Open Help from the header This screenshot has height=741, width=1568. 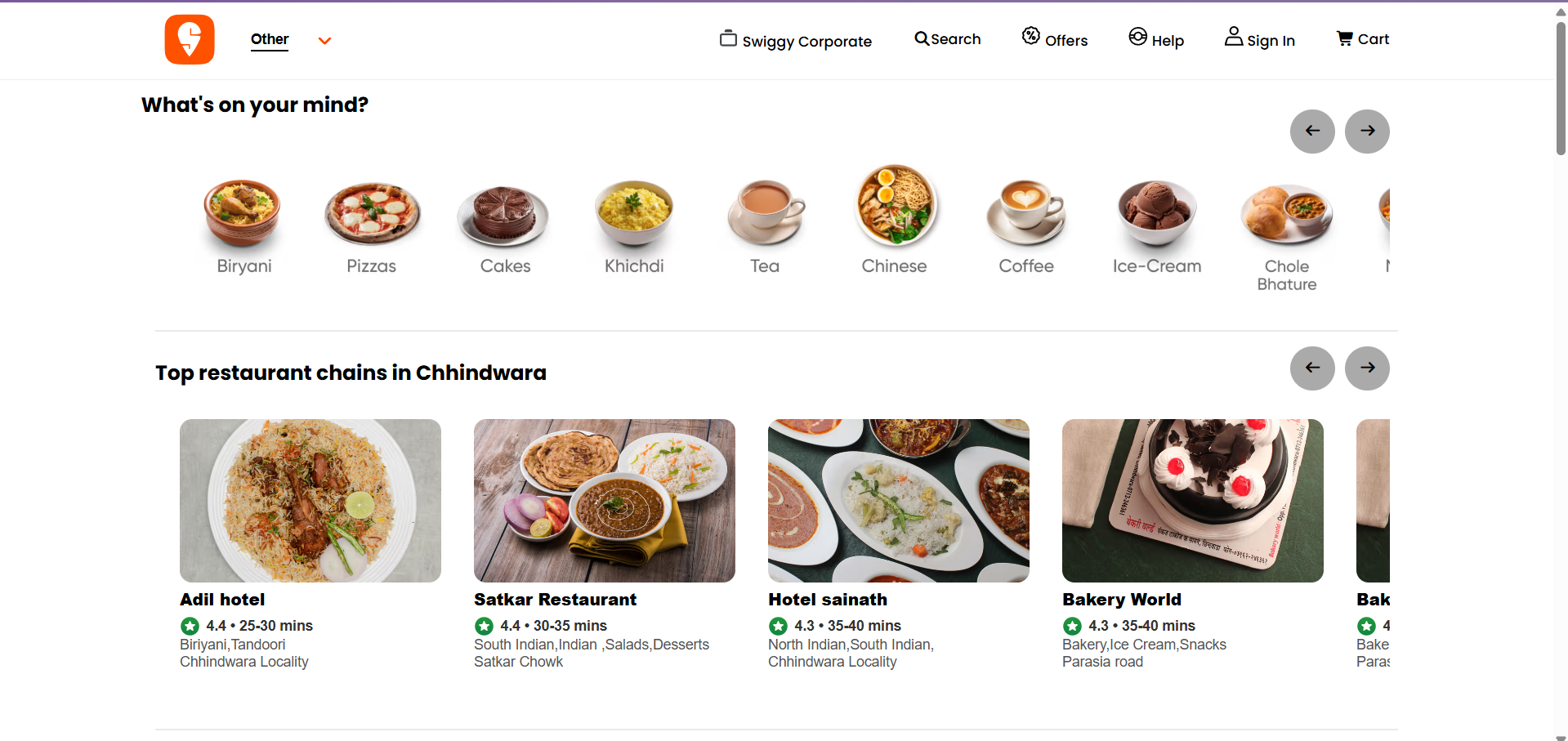[x=1155, y=38]
